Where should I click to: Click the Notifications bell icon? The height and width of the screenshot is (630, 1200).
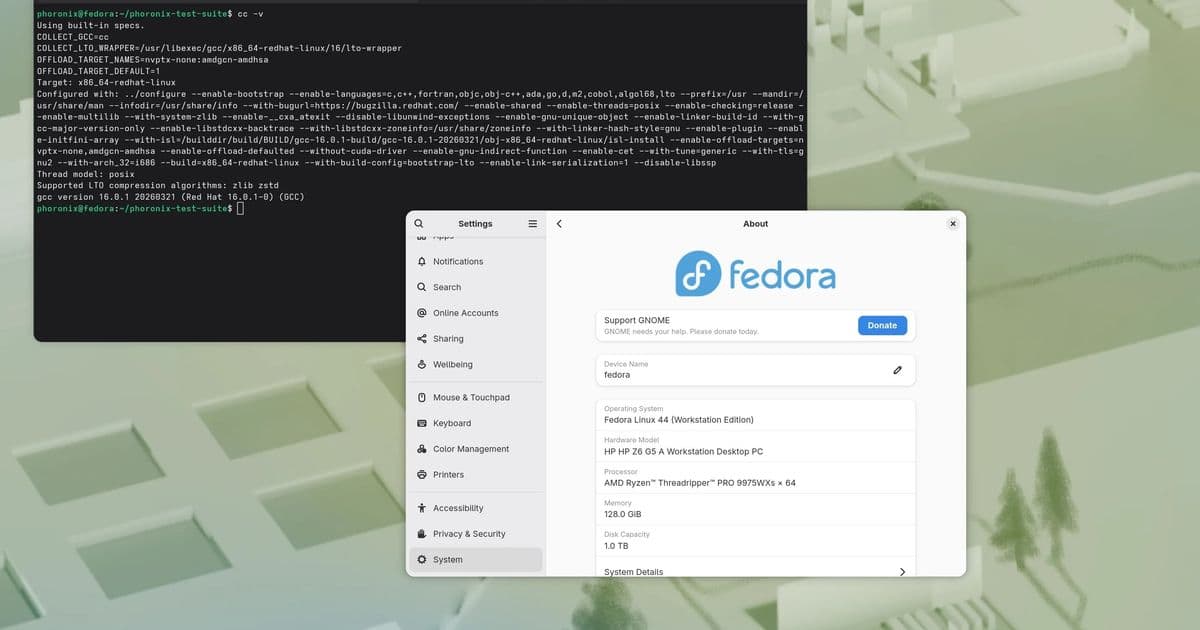pyautogui.click(x=422, y=261)
